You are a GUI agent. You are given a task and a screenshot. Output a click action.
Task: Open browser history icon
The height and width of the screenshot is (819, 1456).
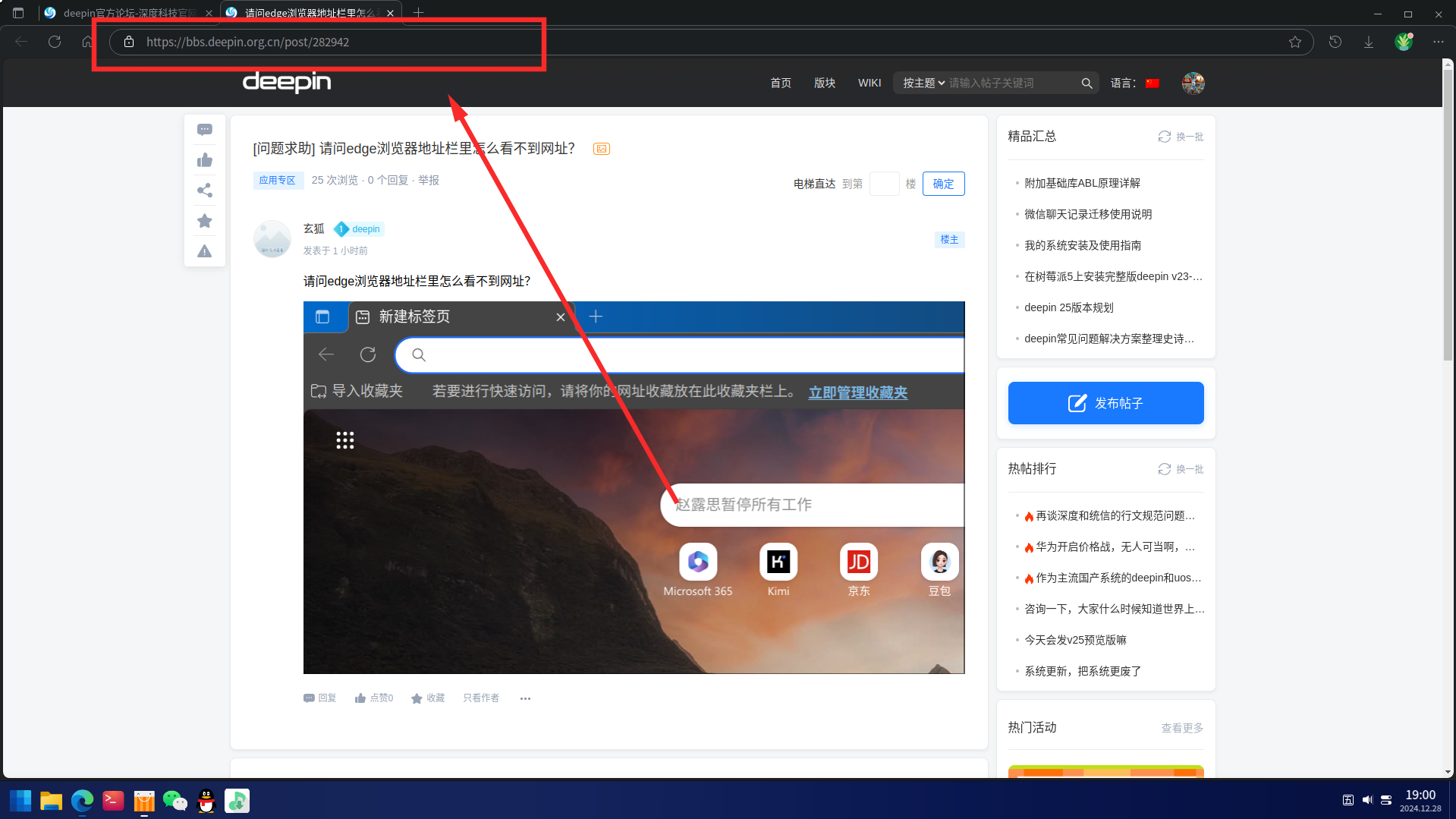pyautogui.click(x=1335, y=42)
